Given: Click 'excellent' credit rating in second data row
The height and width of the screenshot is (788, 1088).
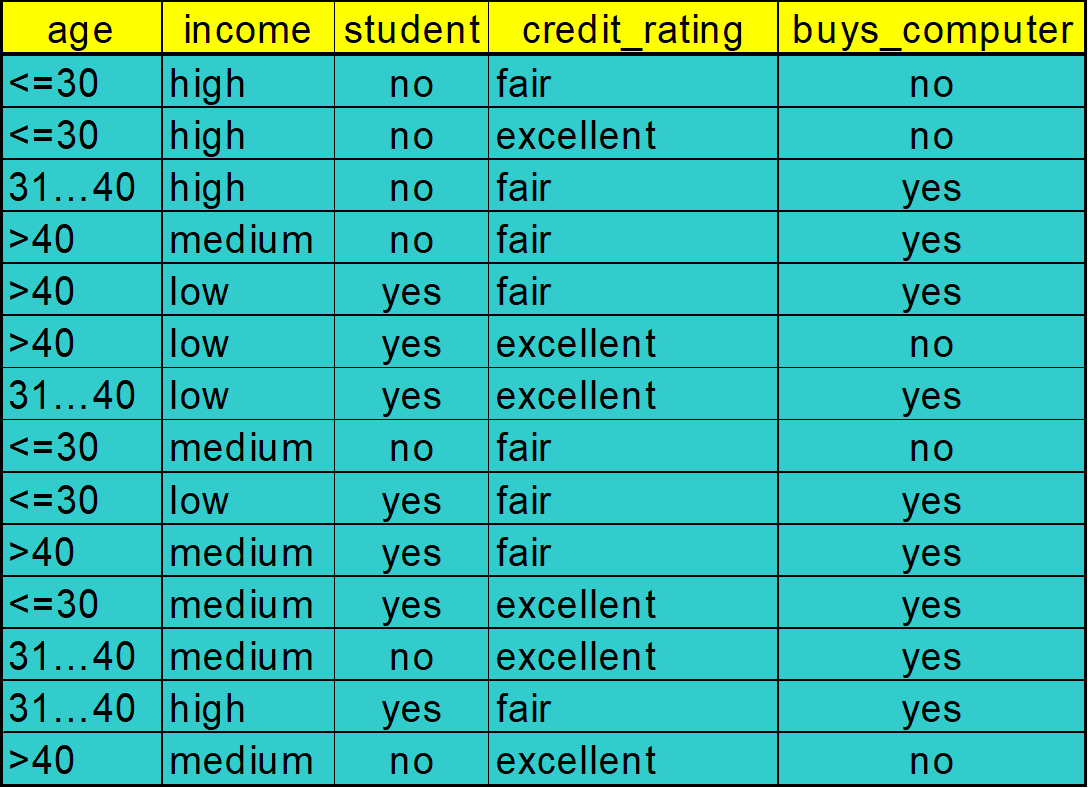Looking at the screenshot, I should [x=576, y=136].
